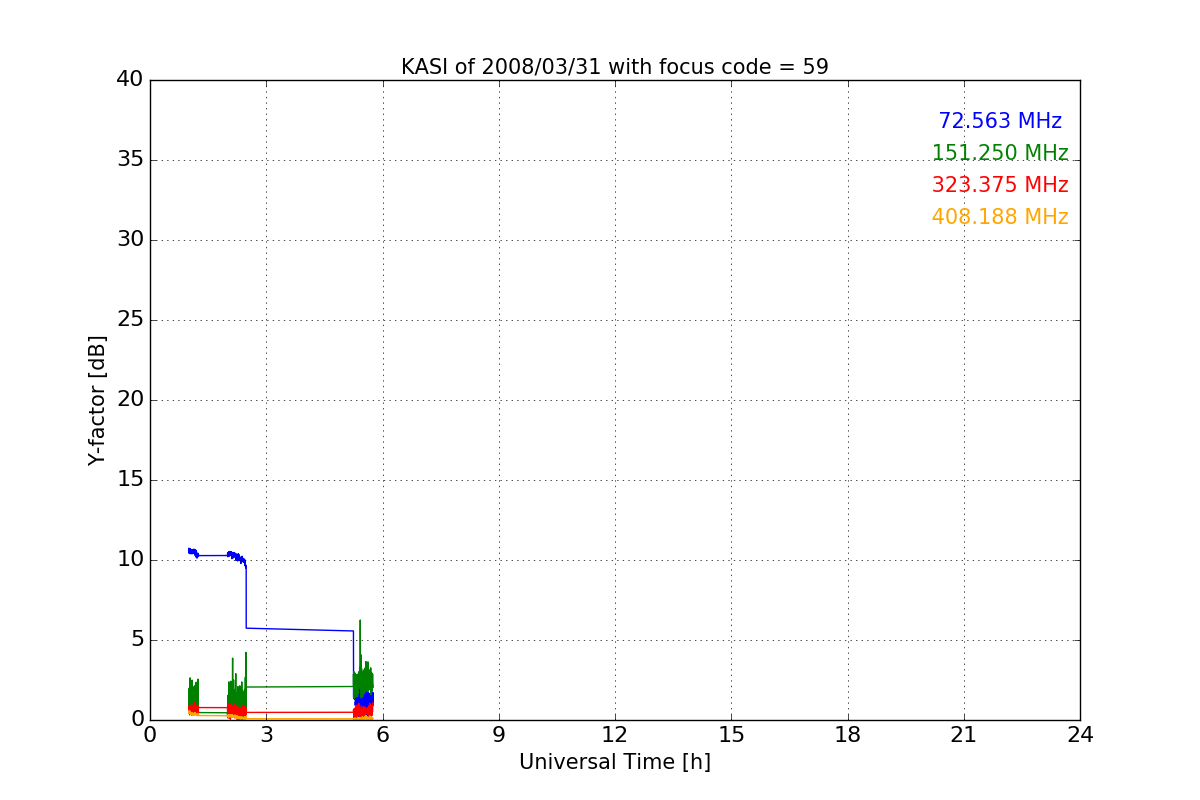The image size is (1200, 800).
Task: Click the x-axis tick label 3
Action: coord(266,735)
